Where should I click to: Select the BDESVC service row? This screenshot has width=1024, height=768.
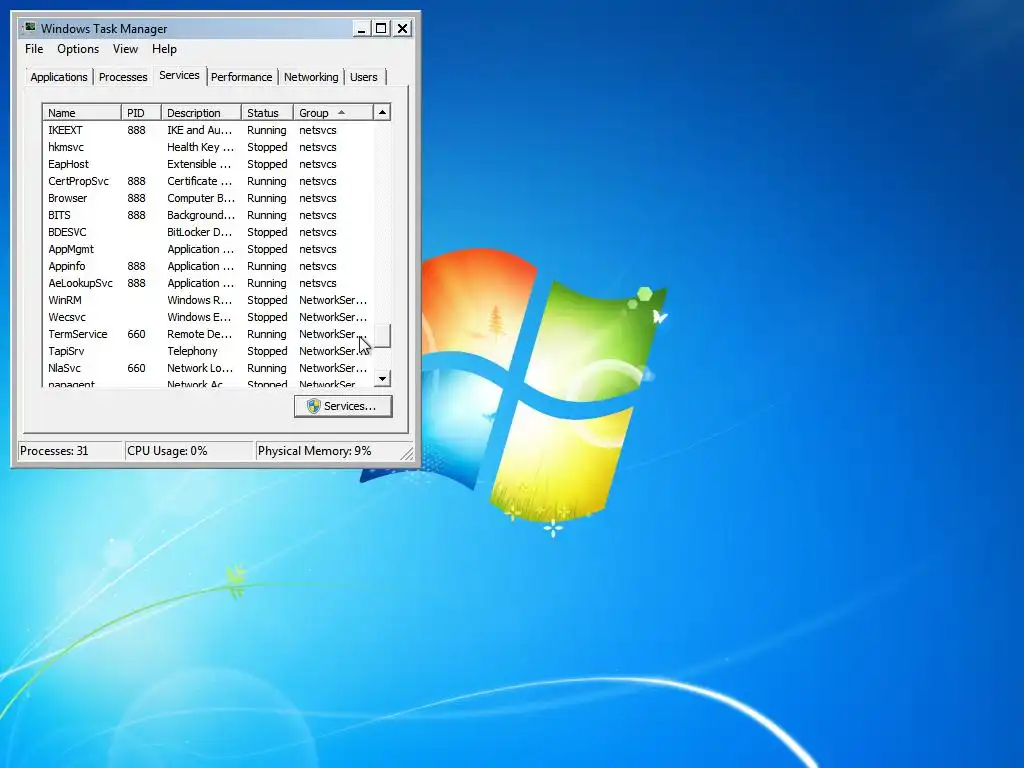pyautogui.click(x=208, y=232)
